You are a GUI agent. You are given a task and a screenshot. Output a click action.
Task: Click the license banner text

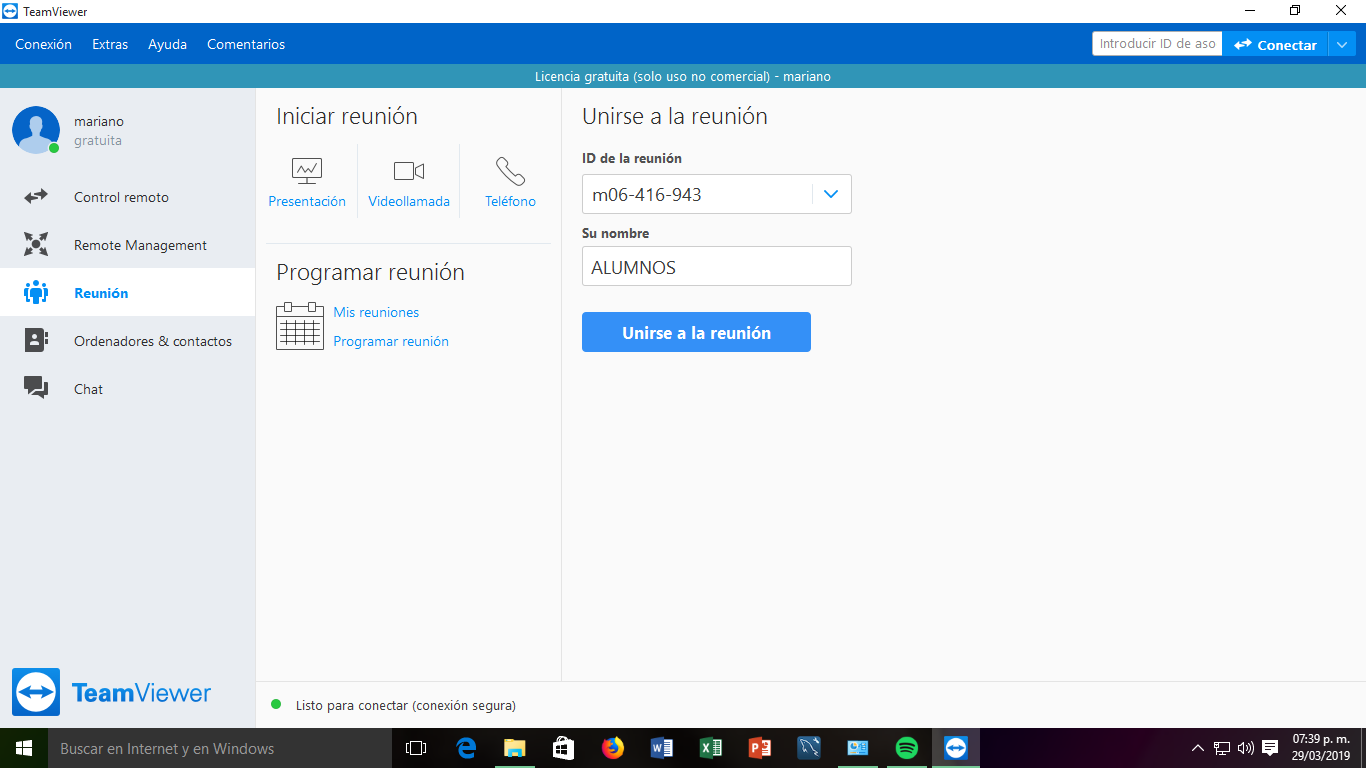pyautogui.click(x=683, y=76)
